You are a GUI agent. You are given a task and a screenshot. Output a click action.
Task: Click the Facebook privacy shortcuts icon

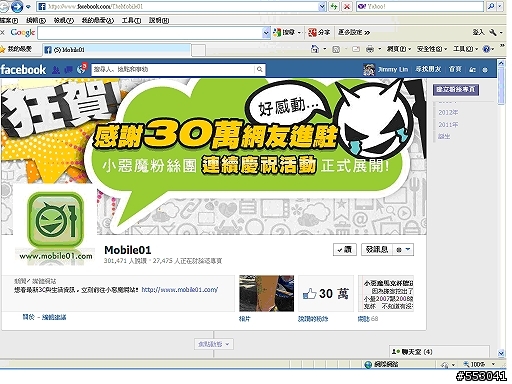click(472, 70)
